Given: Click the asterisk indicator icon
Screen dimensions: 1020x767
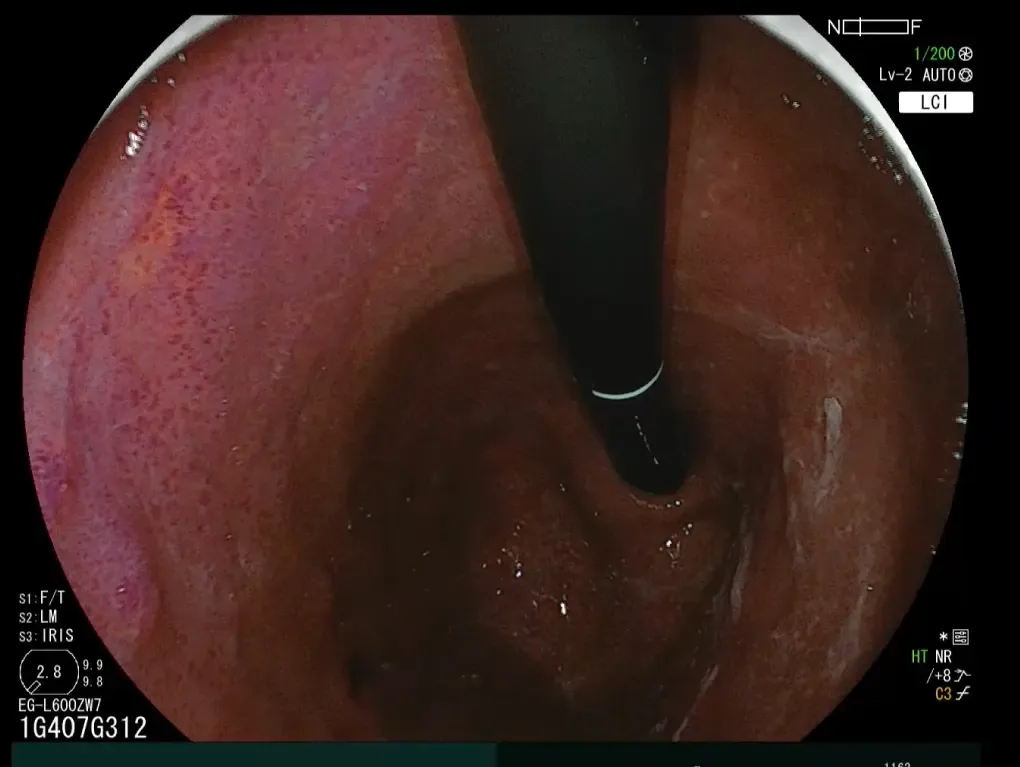Looking at the screenshot, I should pyautogui.click(x=943, y=638).
